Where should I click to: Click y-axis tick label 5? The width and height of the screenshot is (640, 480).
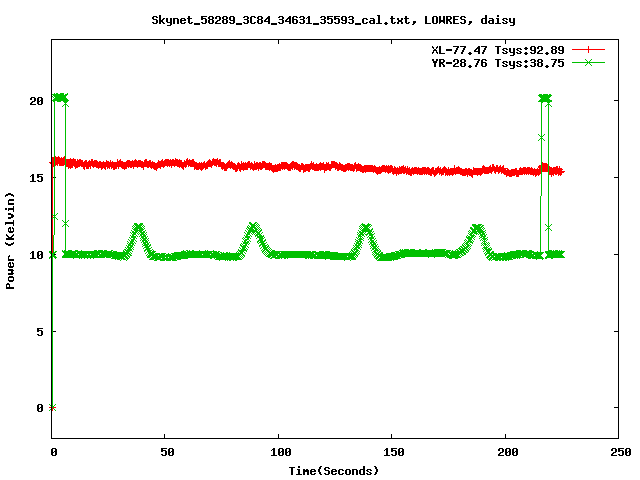tap(40, 332)
